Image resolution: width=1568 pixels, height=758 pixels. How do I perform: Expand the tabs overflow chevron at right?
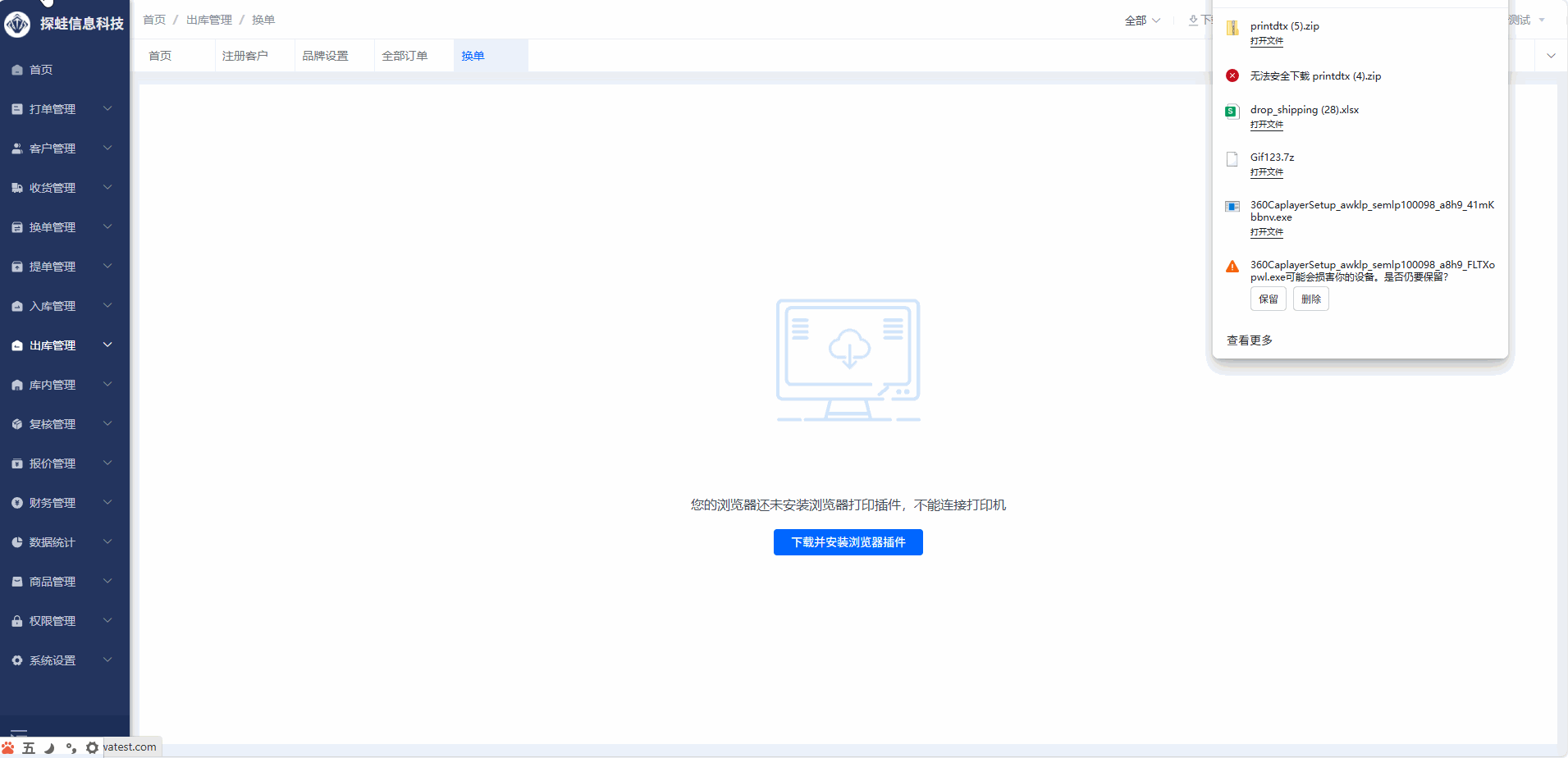[1551, 56]
